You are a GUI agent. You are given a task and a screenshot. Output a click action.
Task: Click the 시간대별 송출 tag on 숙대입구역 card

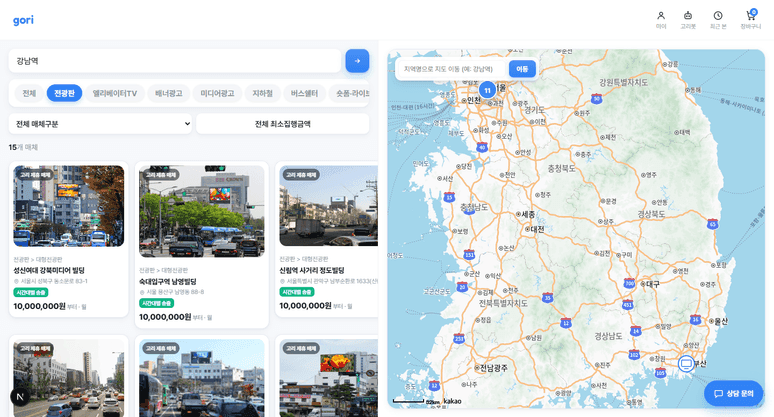click(x=156, y=303)
